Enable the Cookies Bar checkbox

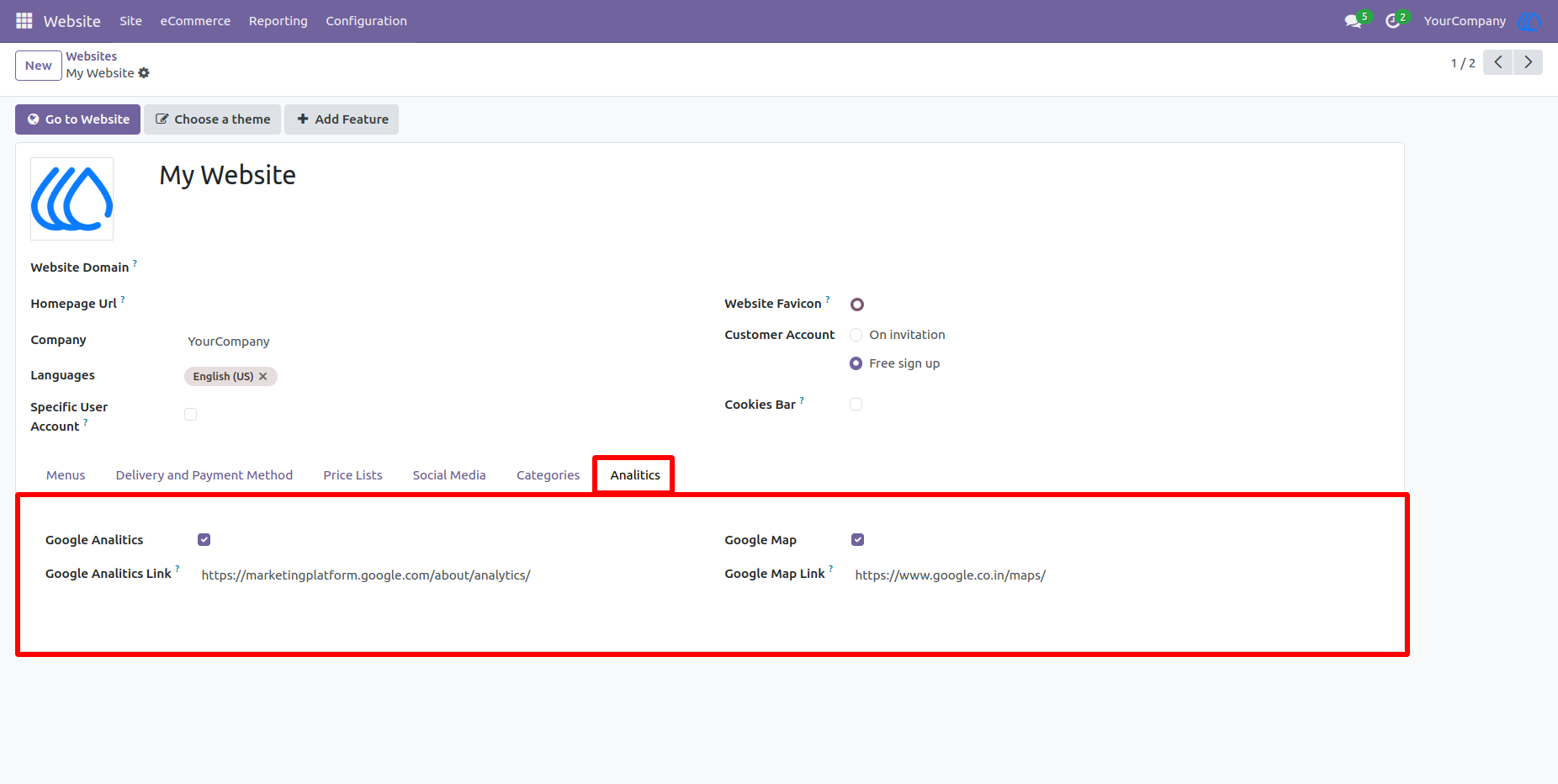[856, 404]
